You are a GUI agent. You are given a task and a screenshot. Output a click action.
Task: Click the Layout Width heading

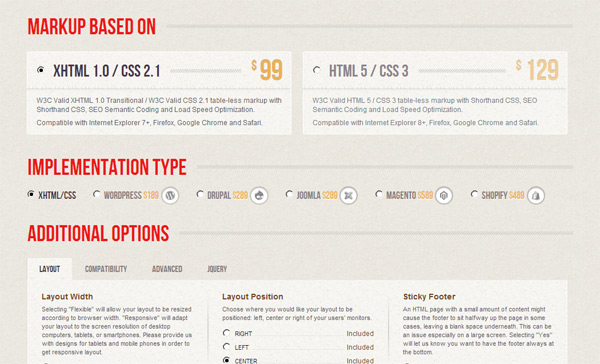point(67,297)
